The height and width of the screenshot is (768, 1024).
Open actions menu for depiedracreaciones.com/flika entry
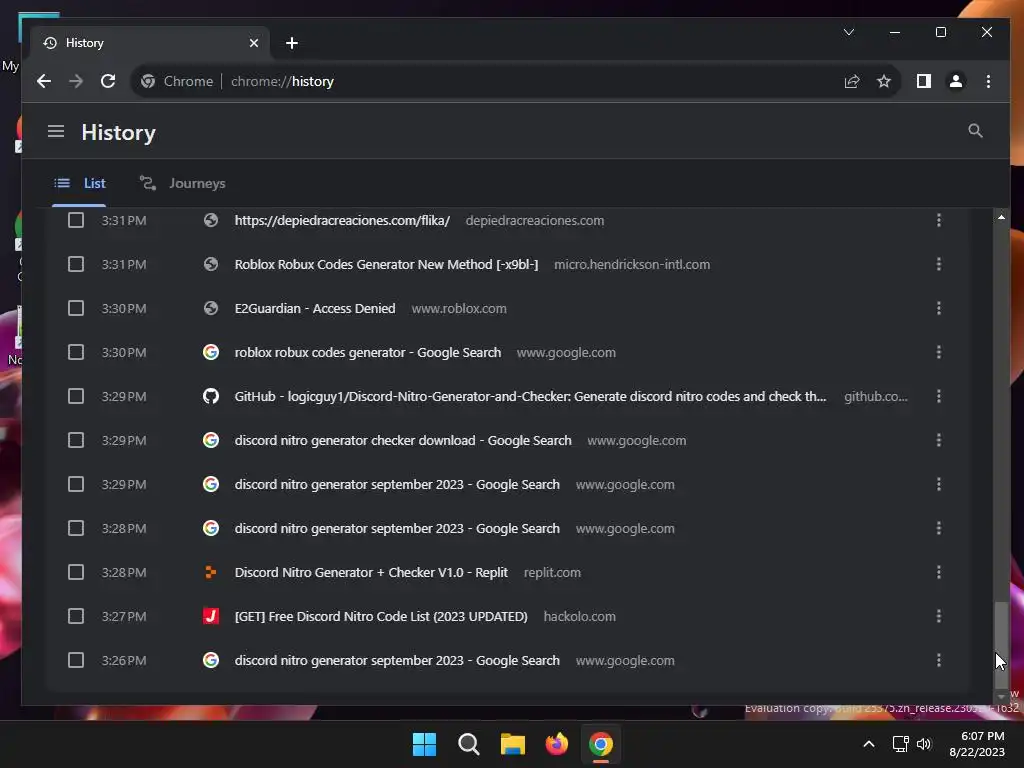[x=938, y=220]
